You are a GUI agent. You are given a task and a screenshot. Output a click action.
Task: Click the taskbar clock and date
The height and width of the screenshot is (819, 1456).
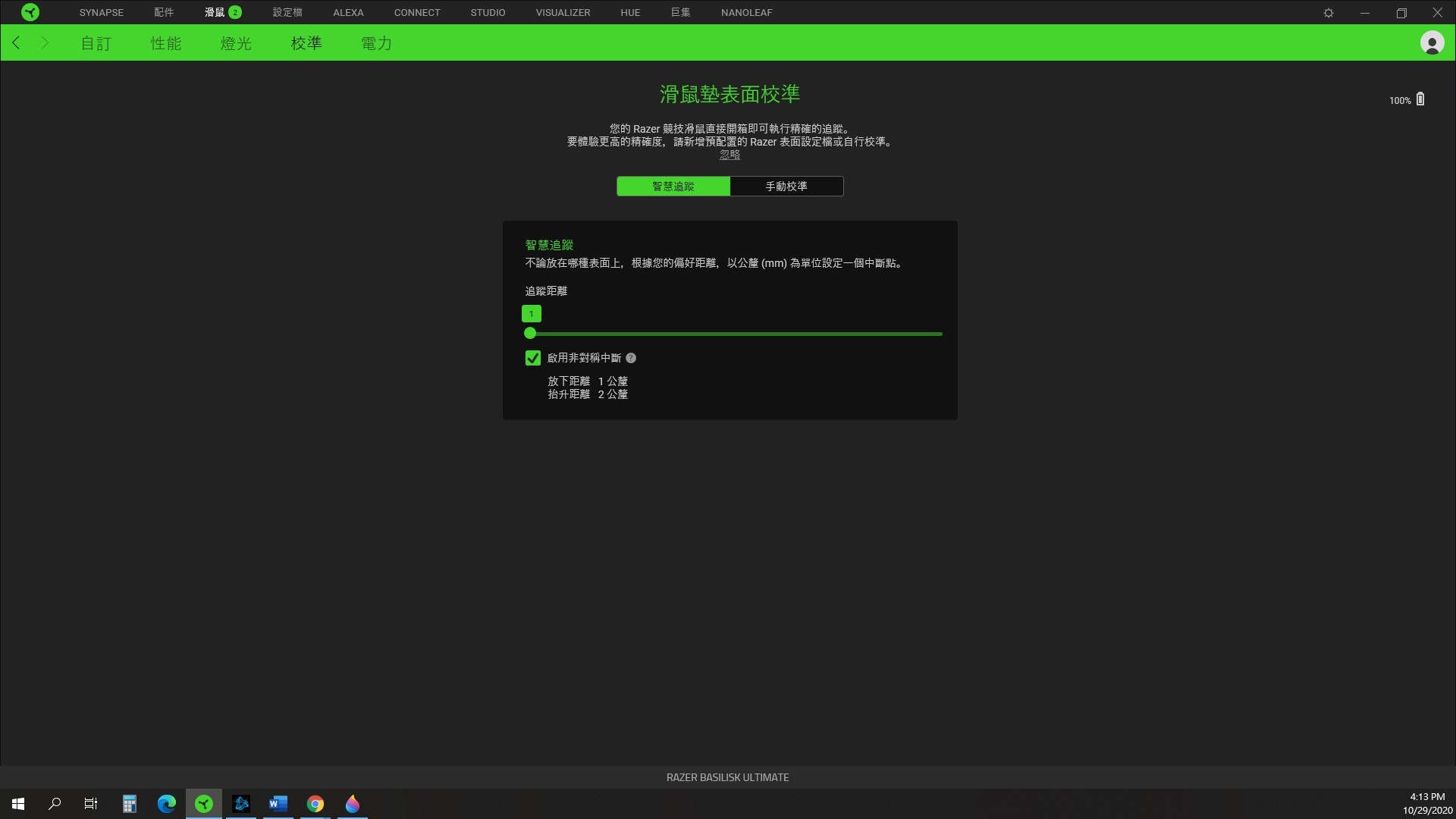[1427, 804]
